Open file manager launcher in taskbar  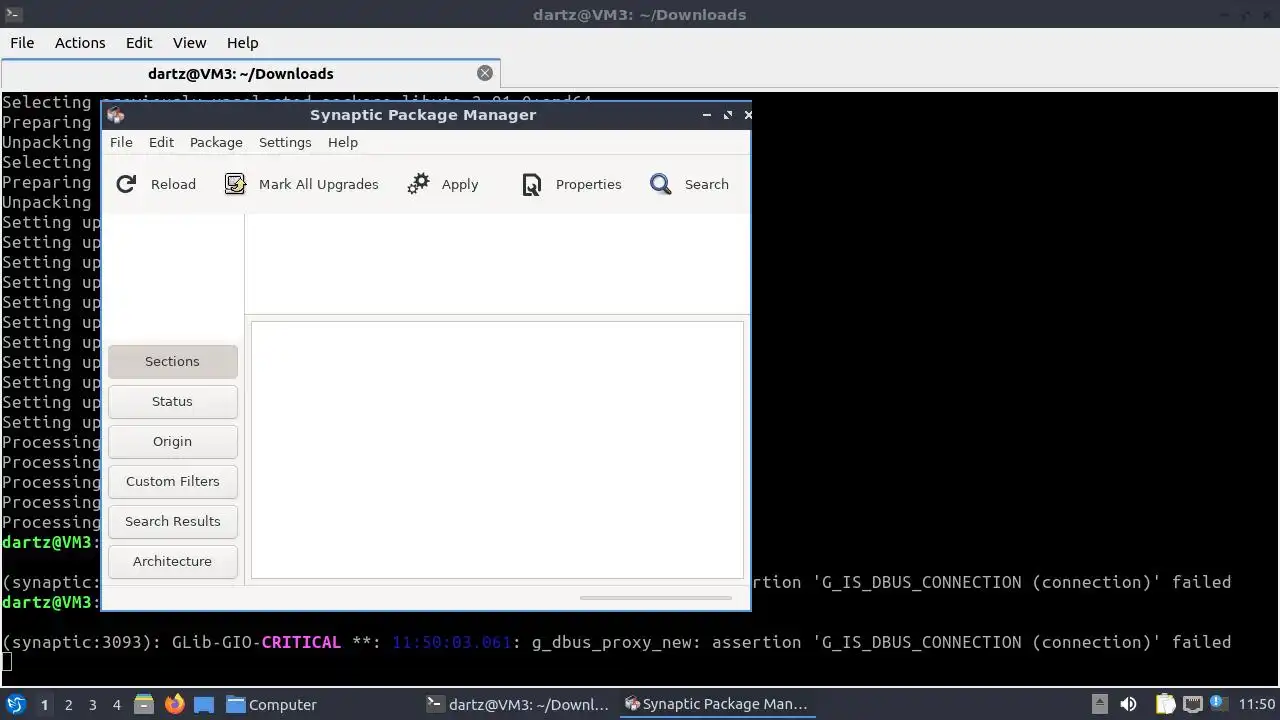tap(144, 704)
